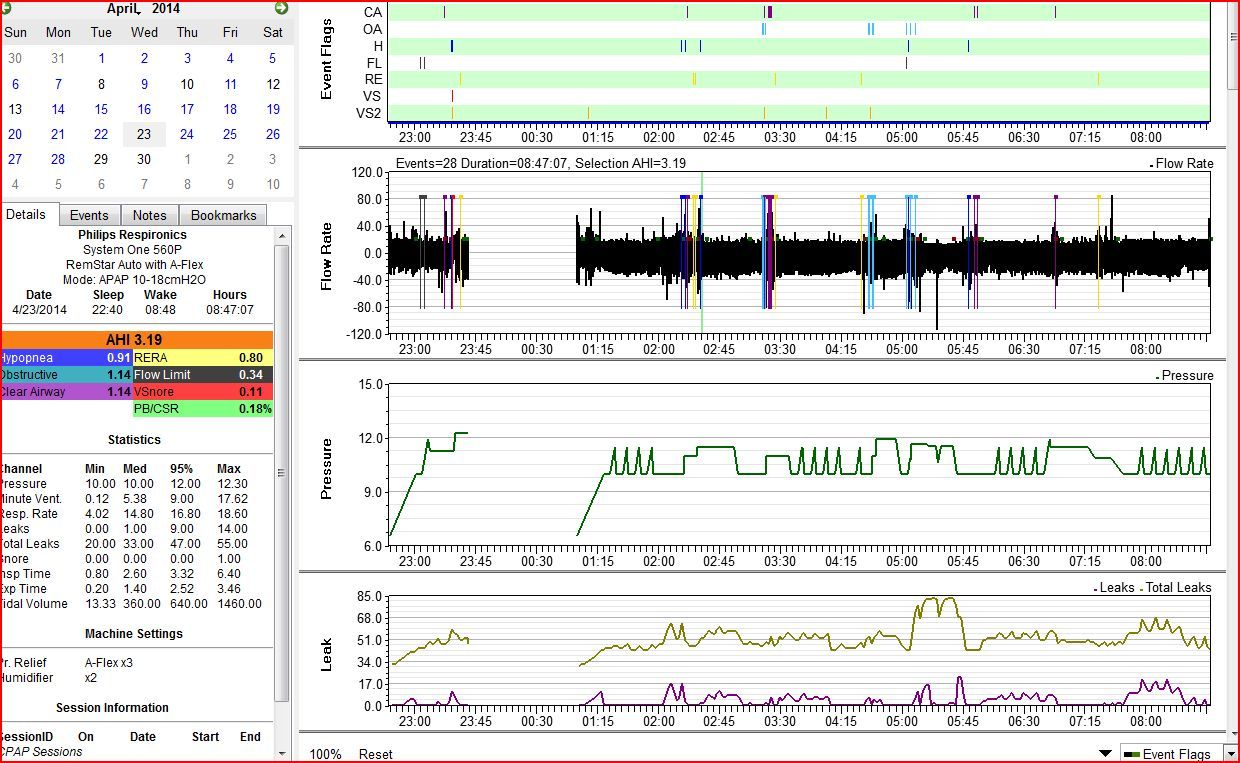This screenshot has width=1240, height=763.
Task: Select April 19 in the calendar
Action: [x=273, y=109]
